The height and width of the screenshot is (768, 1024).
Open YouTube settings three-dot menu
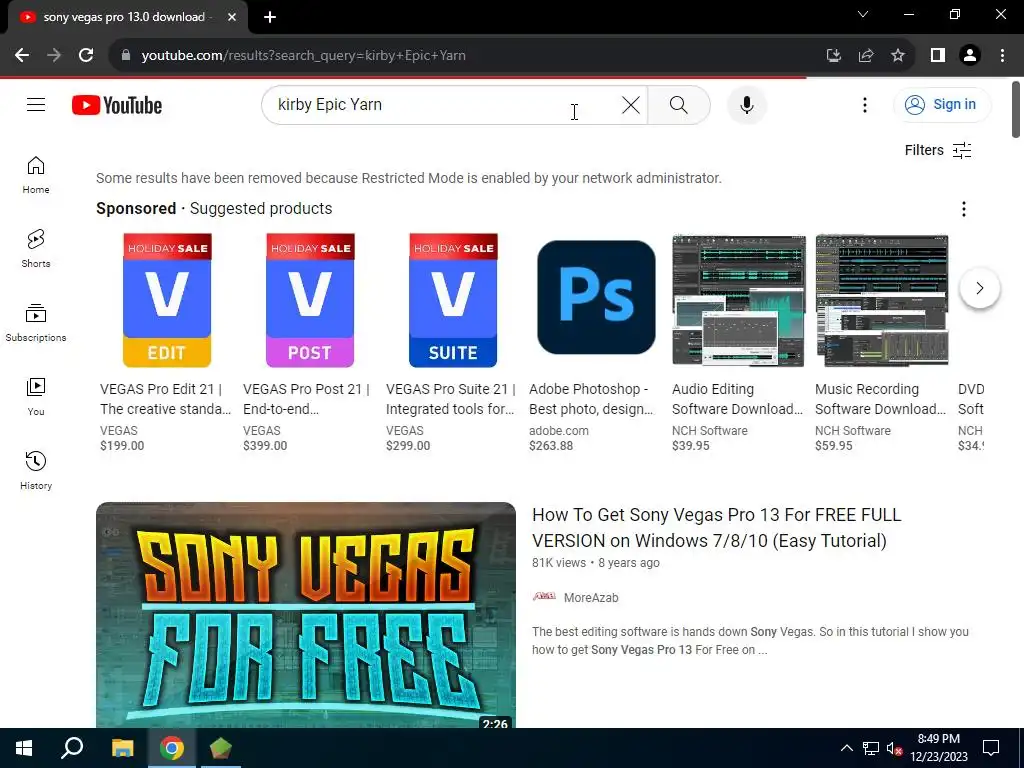[x=865, y=104]
